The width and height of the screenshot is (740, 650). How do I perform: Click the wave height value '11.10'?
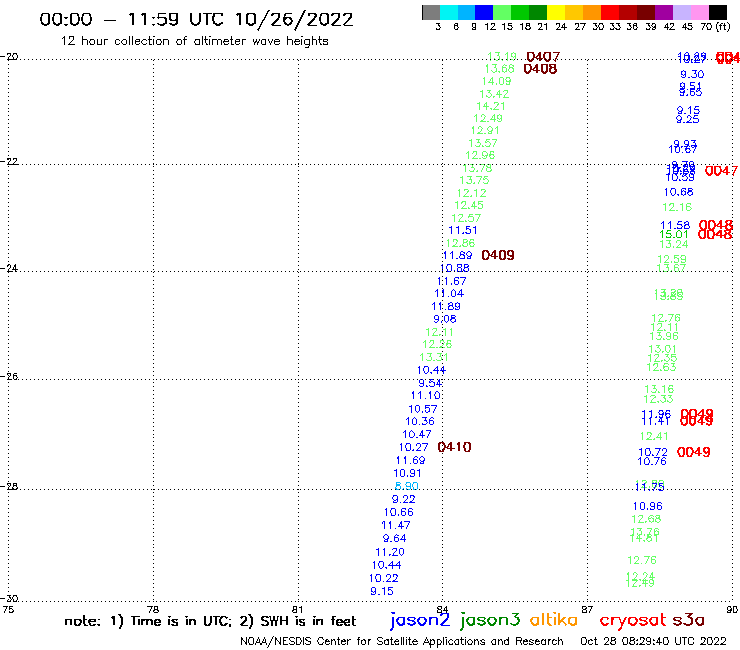coord(425,396)
